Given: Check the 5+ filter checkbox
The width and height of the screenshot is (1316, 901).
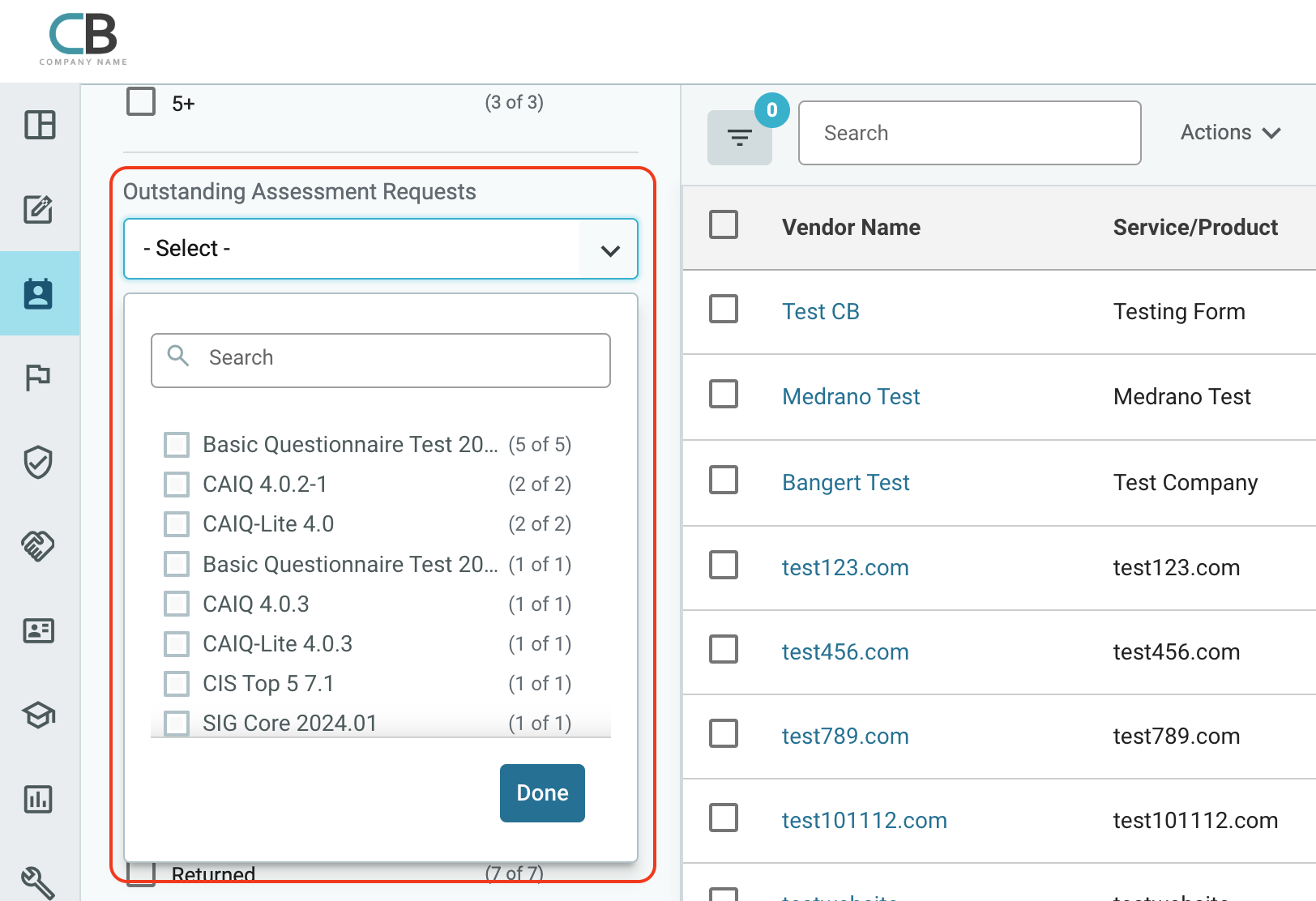Looking at the screenshot, I should point(141,102).
